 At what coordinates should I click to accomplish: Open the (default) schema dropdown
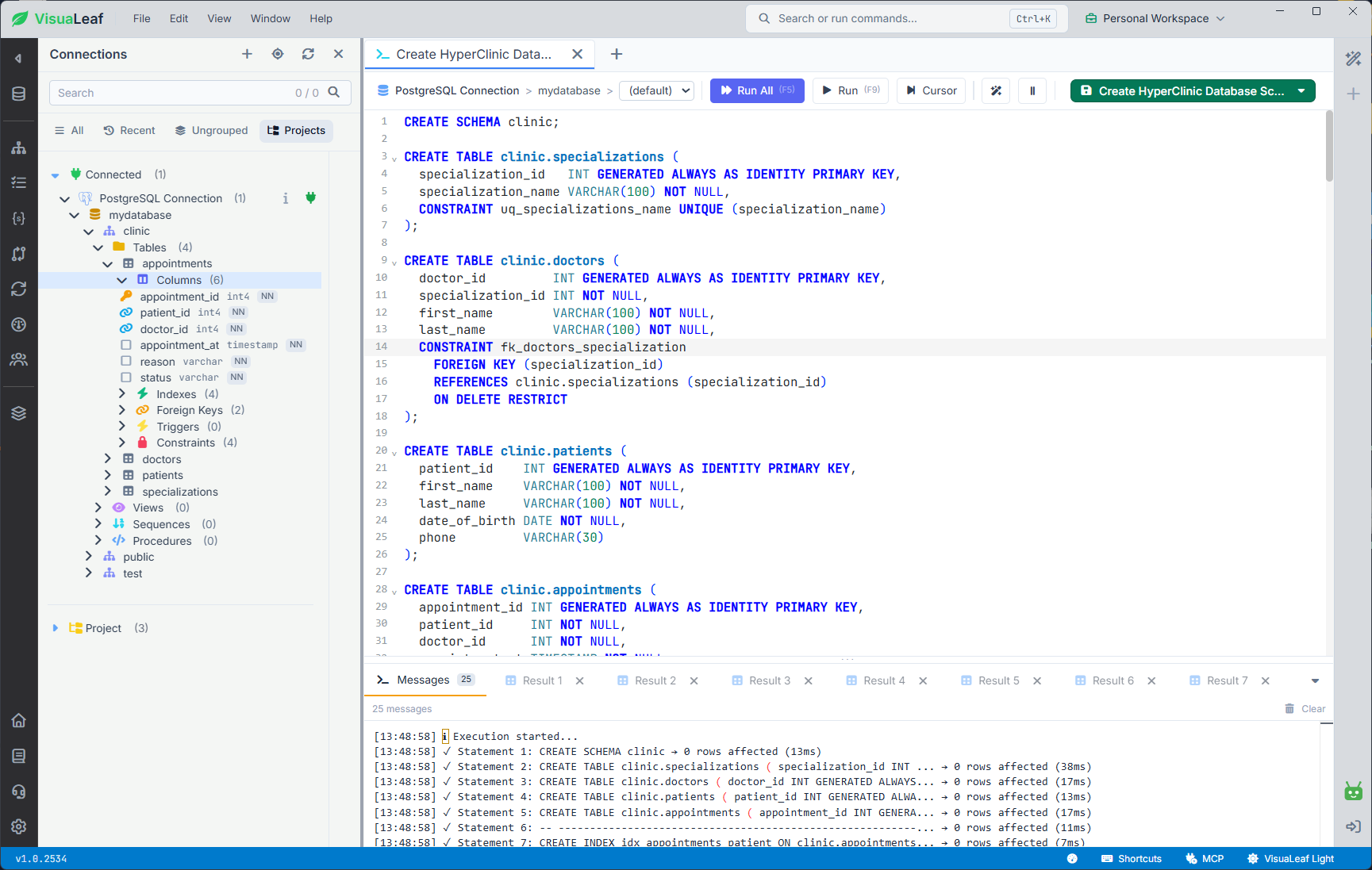(657, 90)
